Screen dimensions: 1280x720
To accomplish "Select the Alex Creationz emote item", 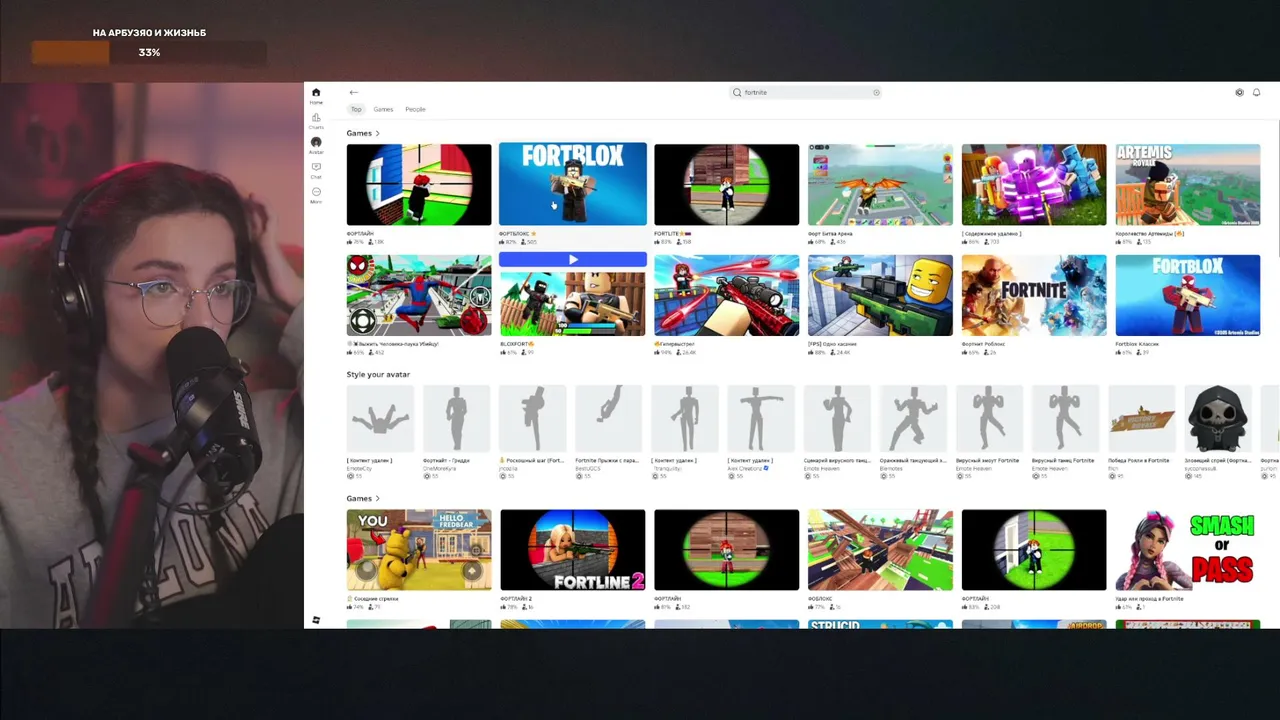I will tap(761, 419).
